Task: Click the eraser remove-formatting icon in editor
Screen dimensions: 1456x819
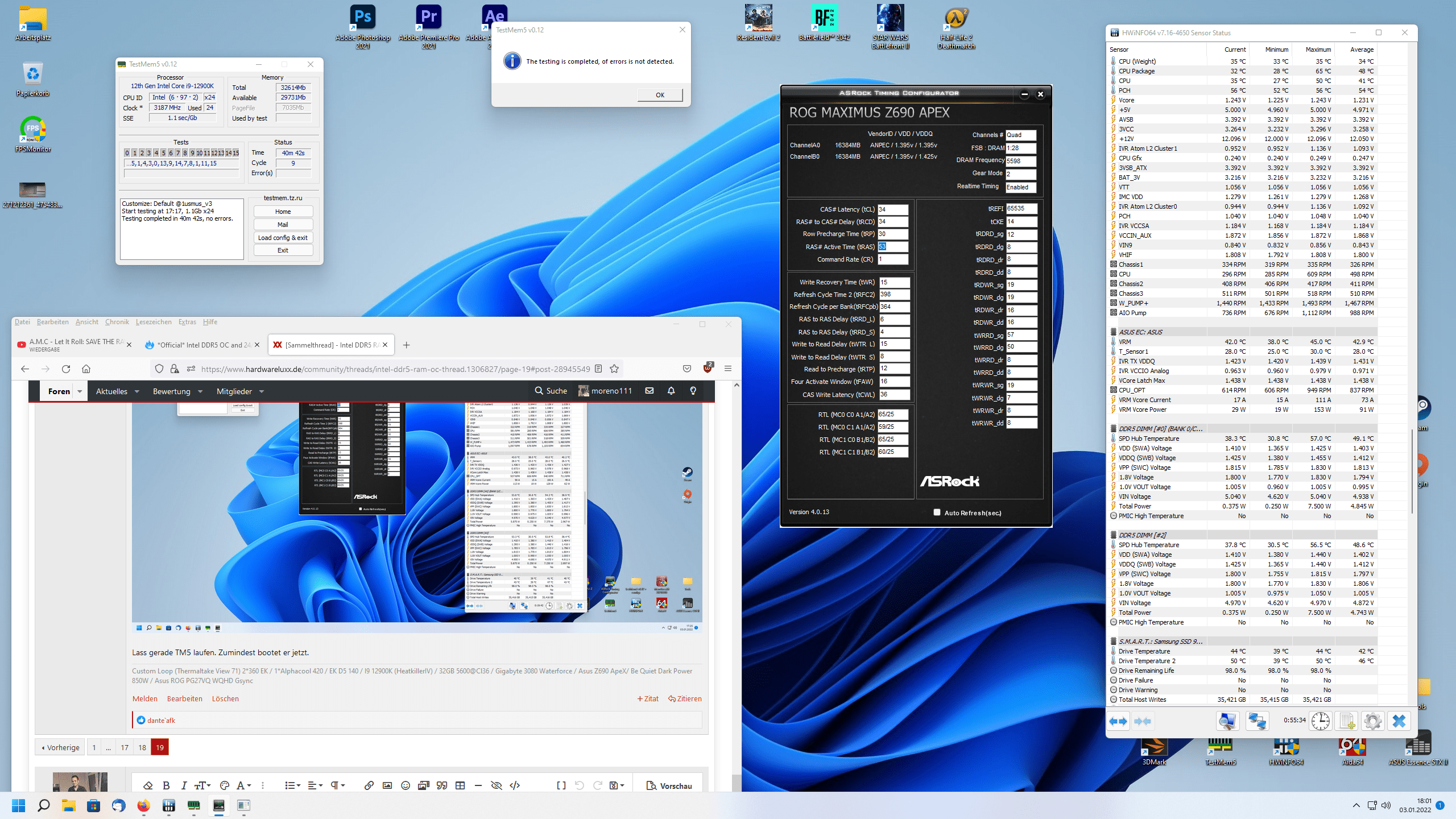Action: pos(148,785)
